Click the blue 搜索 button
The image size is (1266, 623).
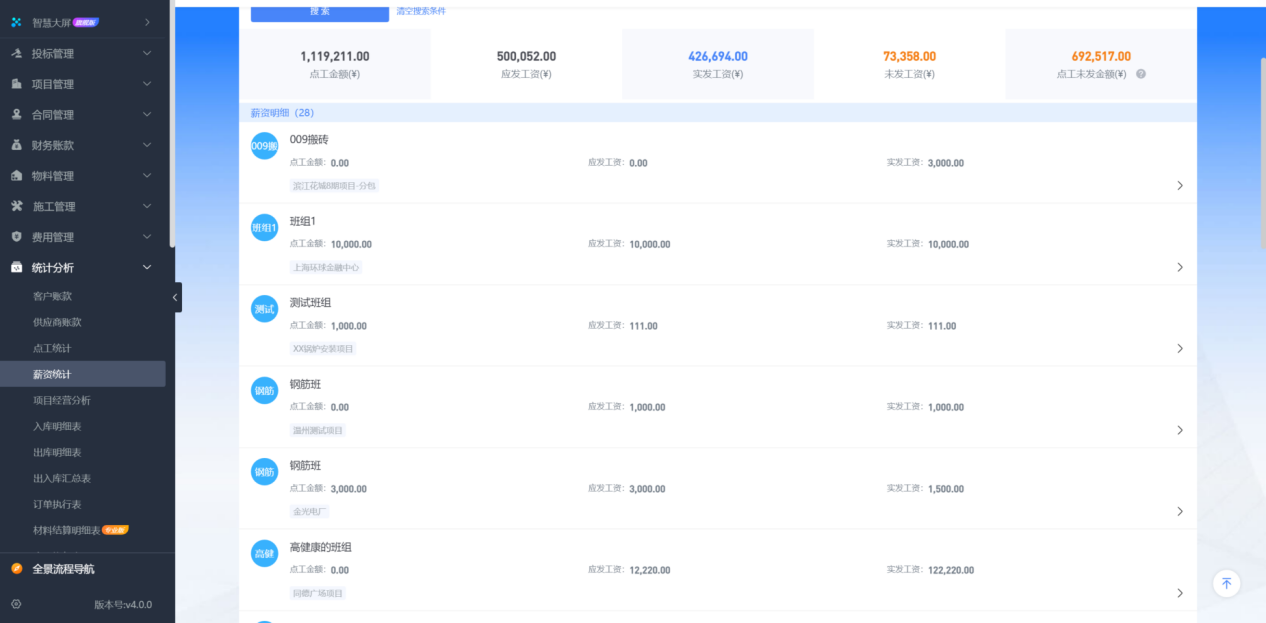[319, 12]
